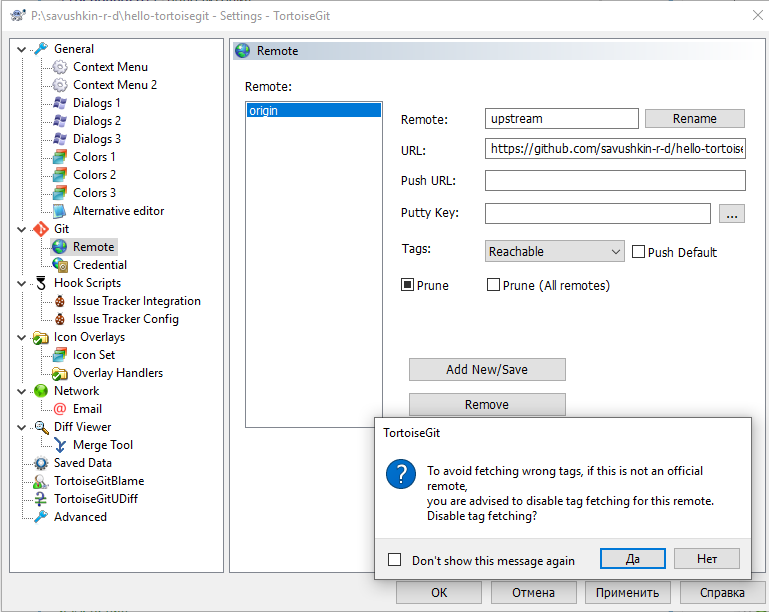Click the Email at-sign icon
This screenshot has height=612, width=769.
pos(60,408)
